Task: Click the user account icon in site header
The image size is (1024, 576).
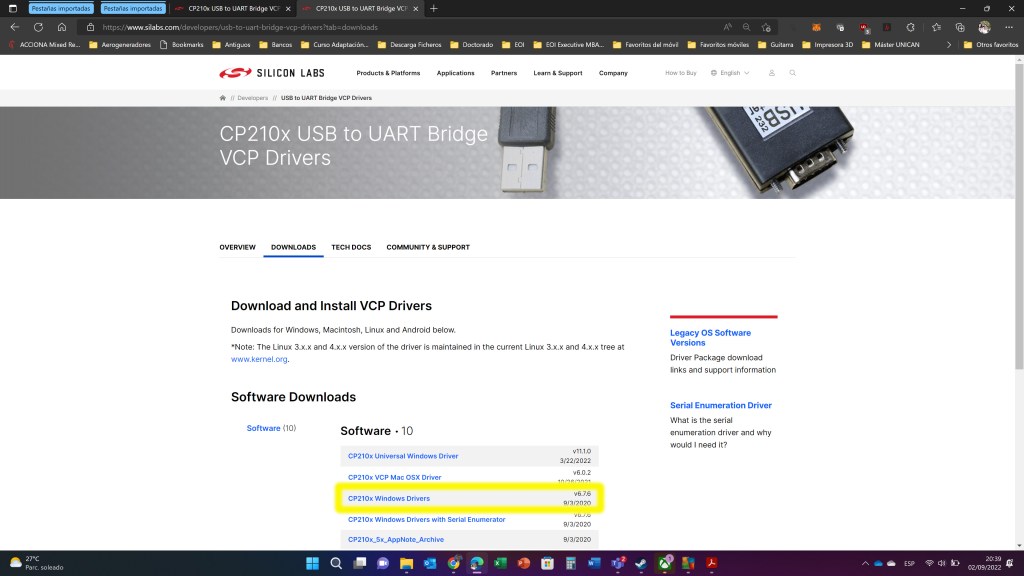Action: click(771, 73)
